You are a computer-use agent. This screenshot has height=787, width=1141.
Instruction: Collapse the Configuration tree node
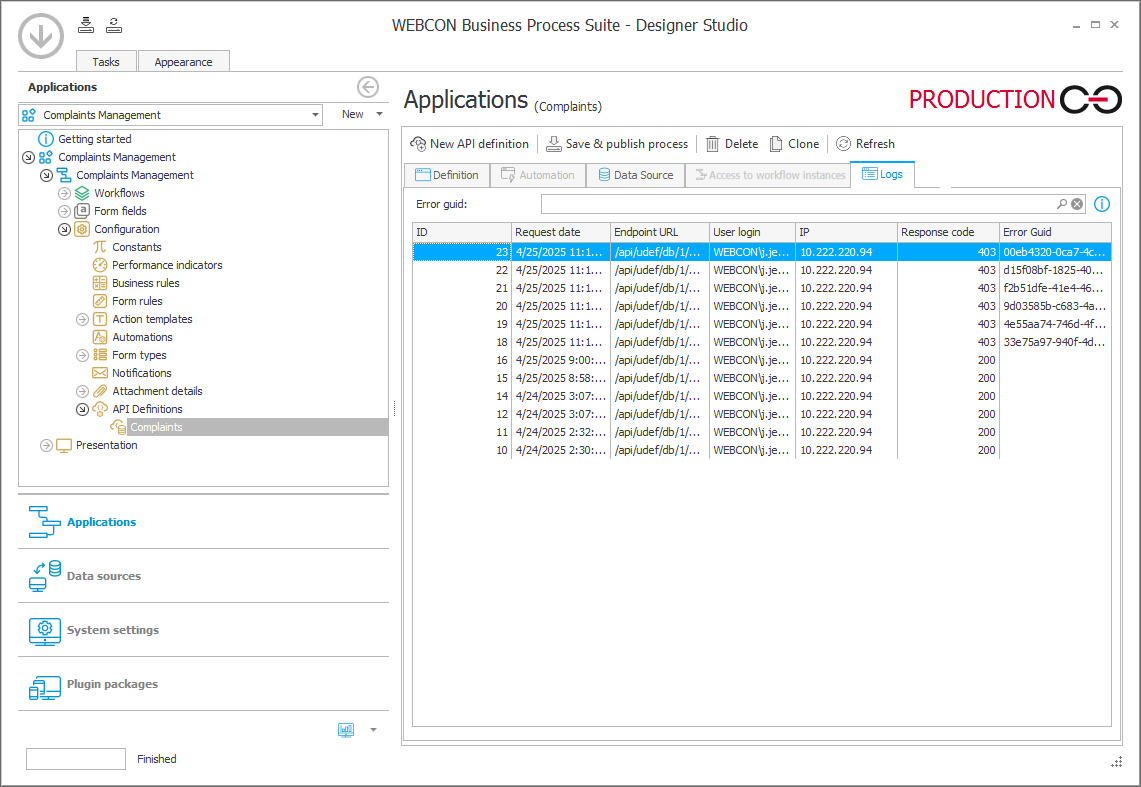[64, 229]
